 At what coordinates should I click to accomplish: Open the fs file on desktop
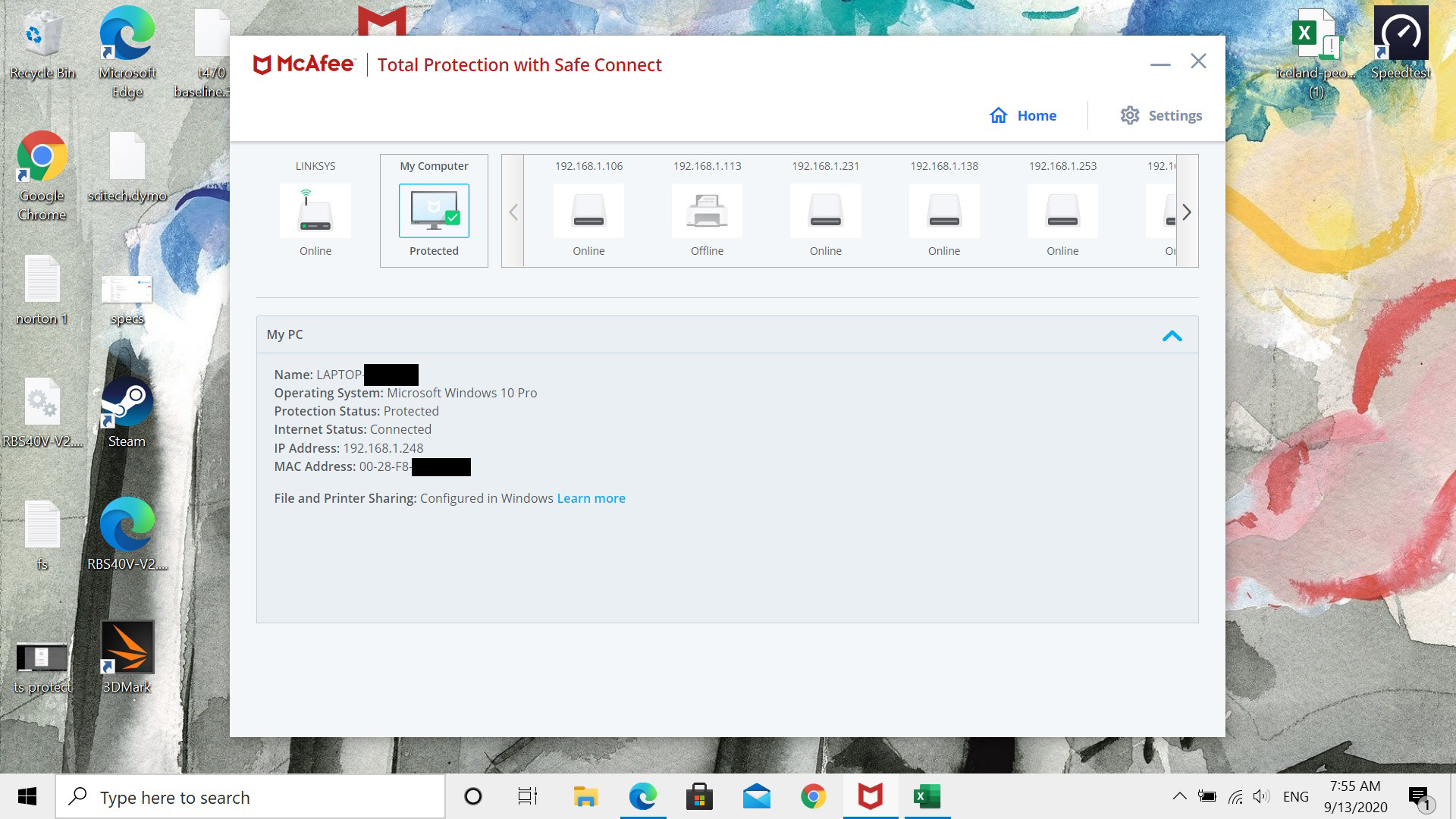click(42, 535)
